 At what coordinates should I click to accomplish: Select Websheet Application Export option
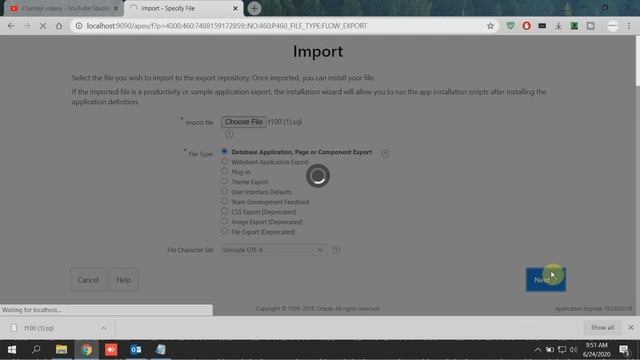click(224, 162)
